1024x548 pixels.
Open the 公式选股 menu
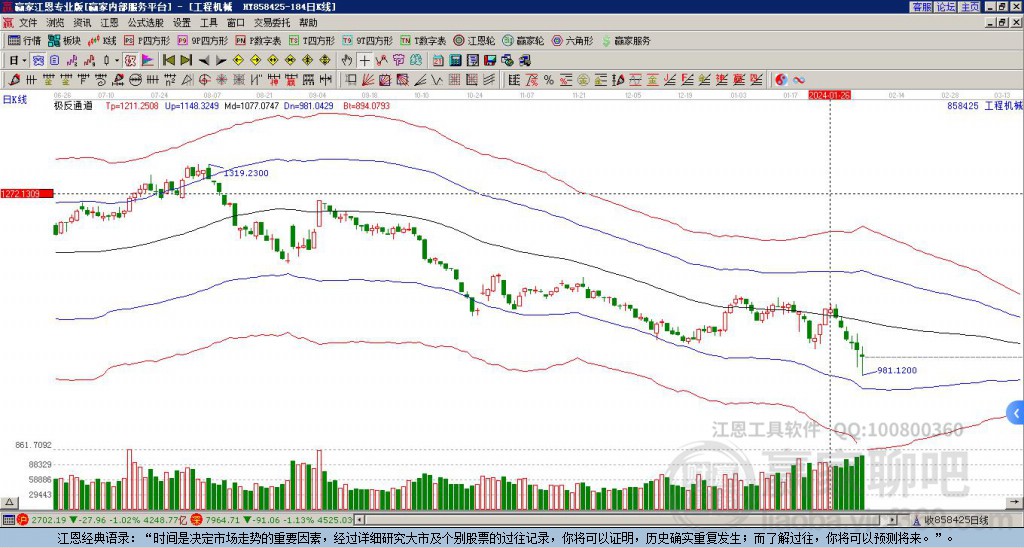[146, 23]
